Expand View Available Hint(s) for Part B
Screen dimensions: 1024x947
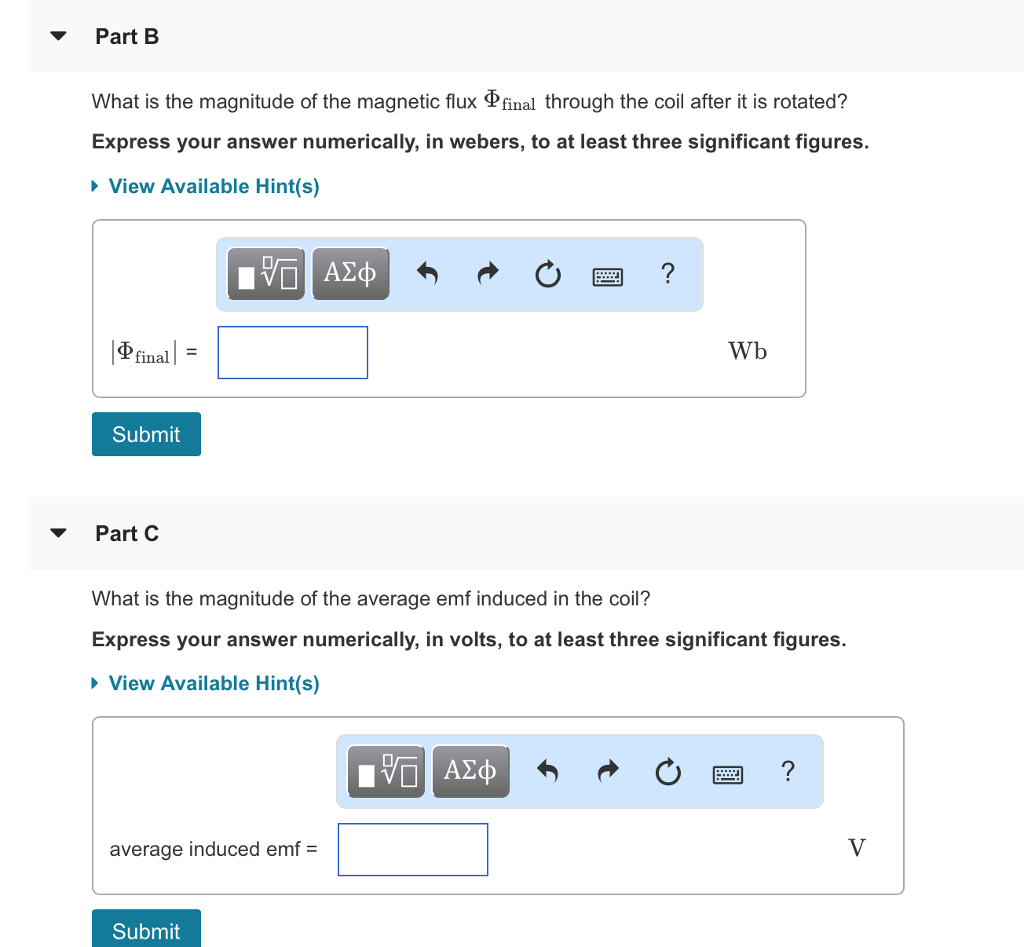coord(205,186)
